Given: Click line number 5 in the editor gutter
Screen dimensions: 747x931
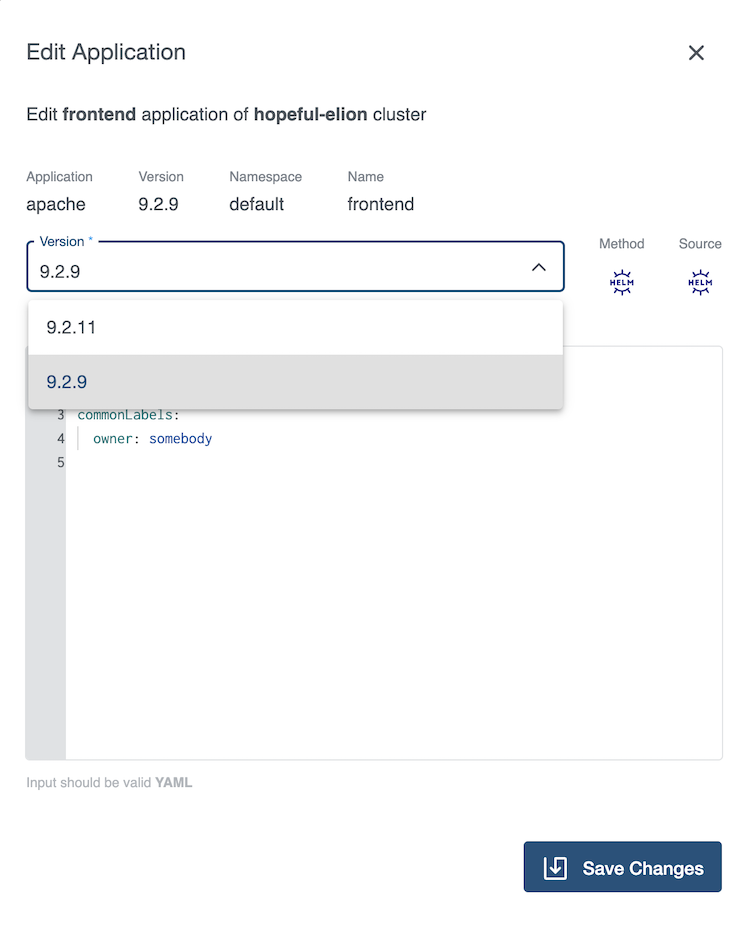Looking at the screenshot, I should [60, 462].
